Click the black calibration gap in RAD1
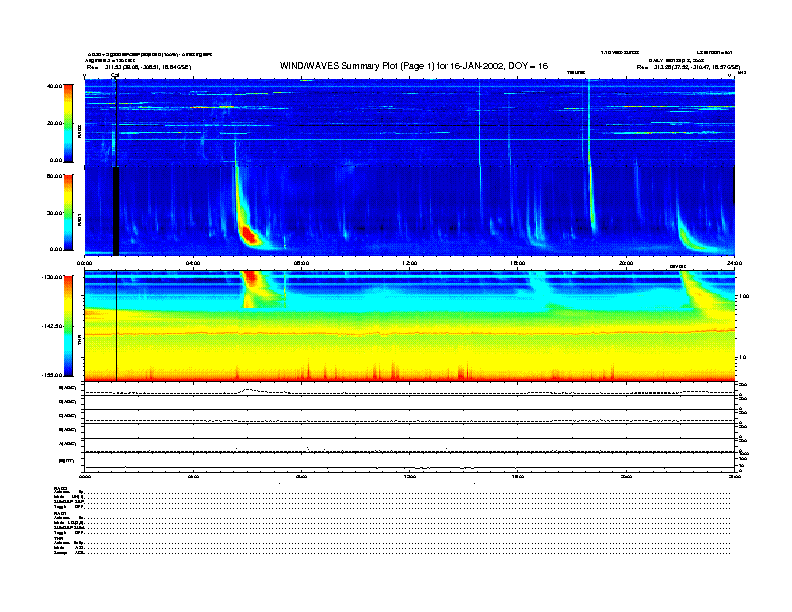The width and height of the screenshot is (792, 612). (x=116, y=211)
